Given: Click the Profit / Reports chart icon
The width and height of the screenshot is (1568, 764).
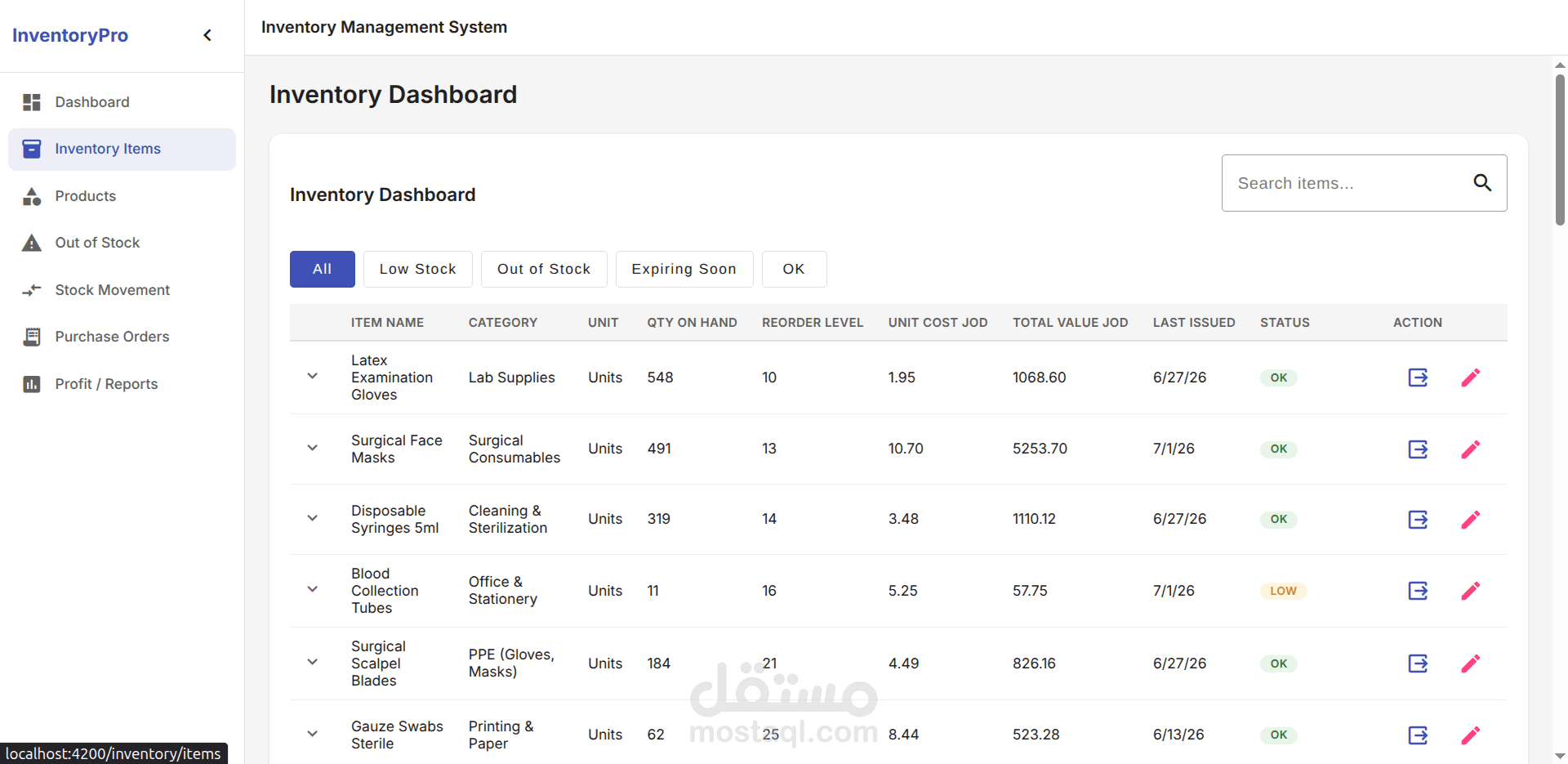Looking at the screenshot, I should click(32, 384).
